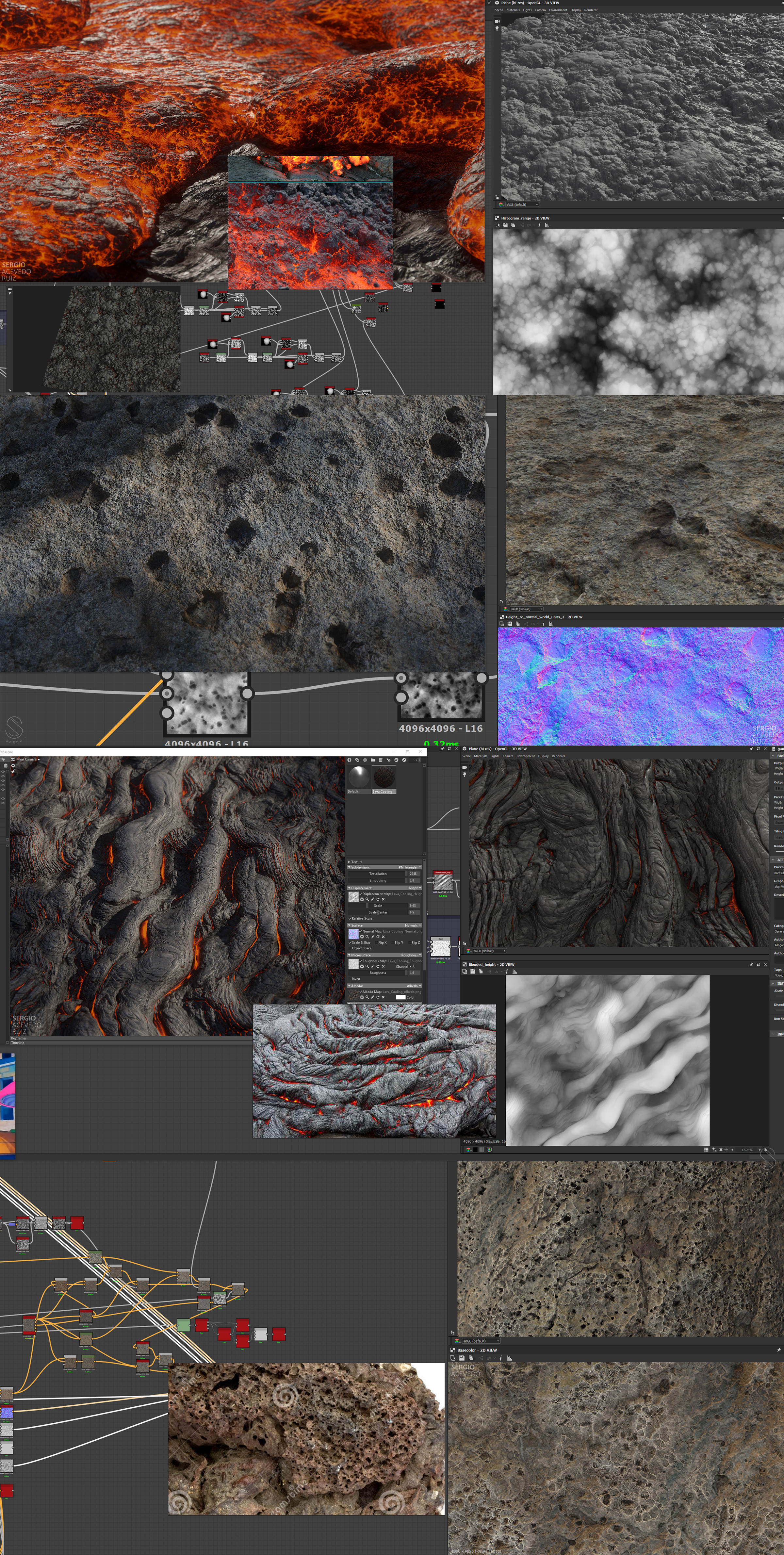Save the Blended_height 2D view image
This screenshot has width=784, height=1555.
[473, 971]
